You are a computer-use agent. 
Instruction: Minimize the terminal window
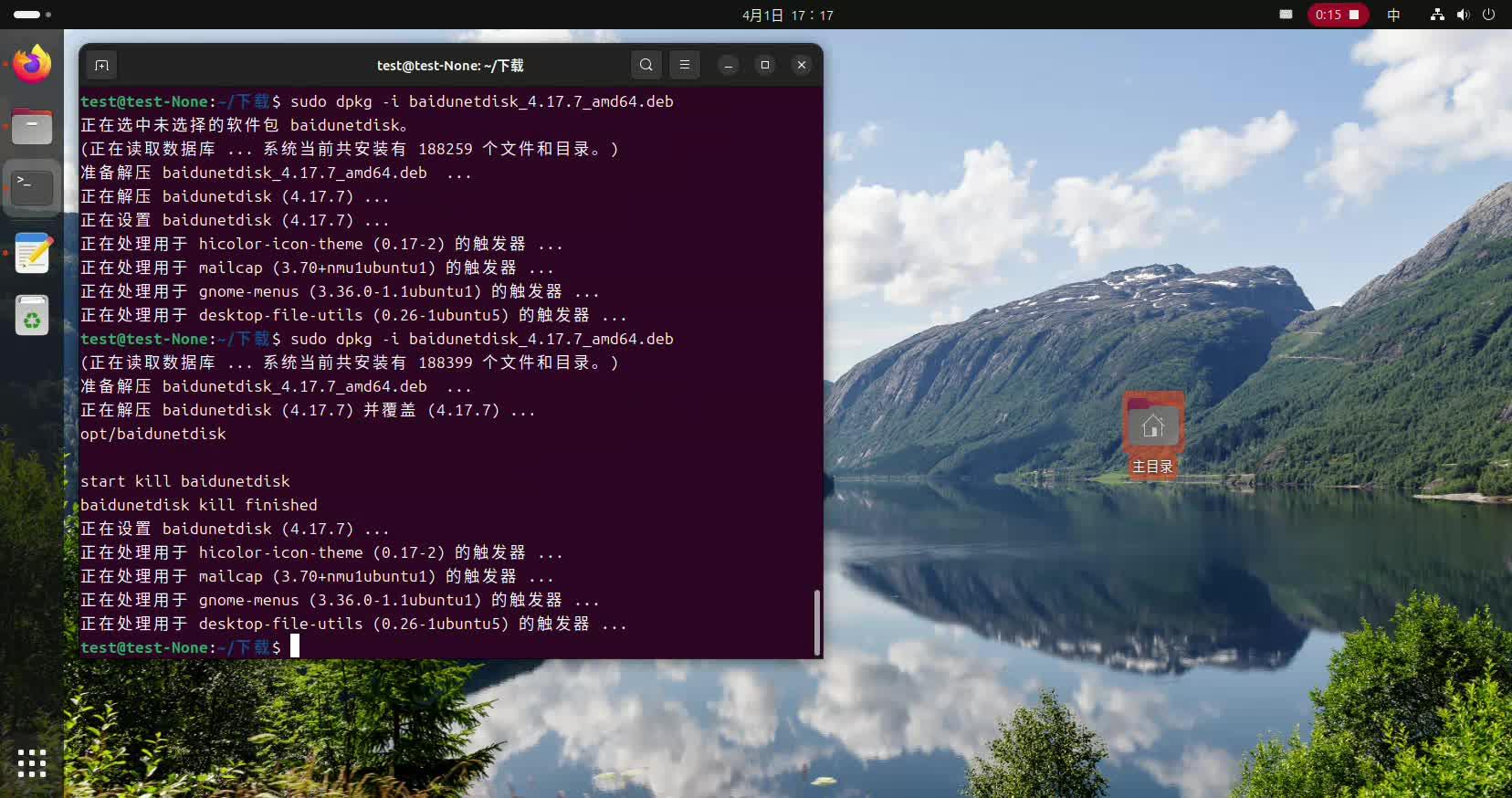(x=728, y=65)
